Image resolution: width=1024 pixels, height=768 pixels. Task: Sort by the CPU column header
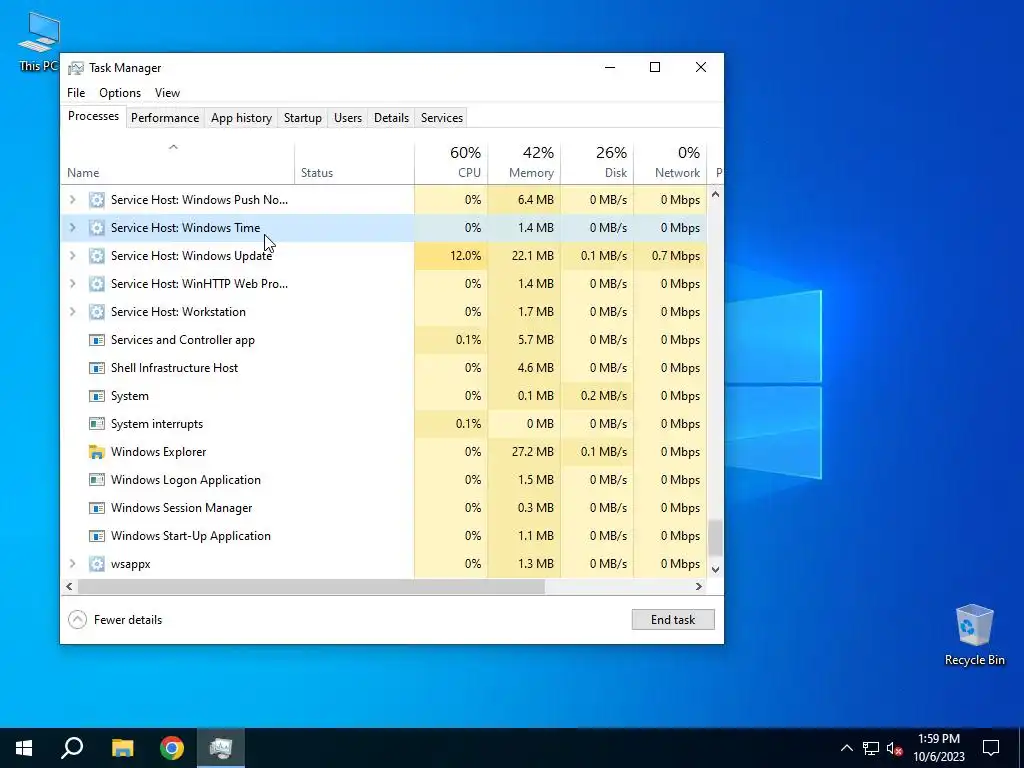pyautogui.click(x=451, y=163)
